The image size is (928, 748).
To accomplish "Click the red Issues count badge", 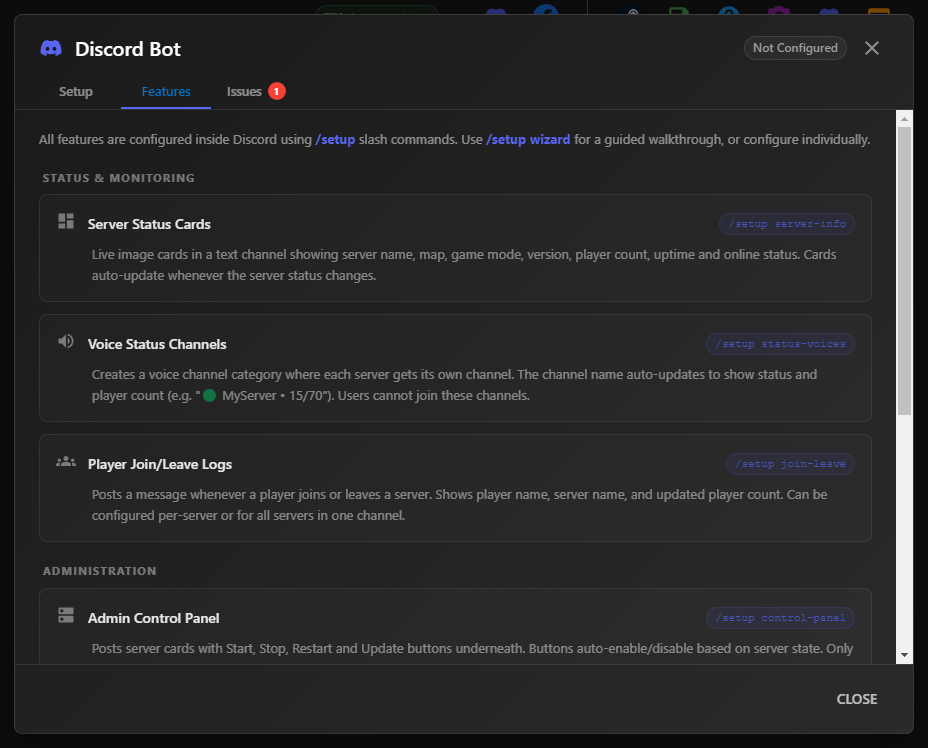I will click(276, 91).
